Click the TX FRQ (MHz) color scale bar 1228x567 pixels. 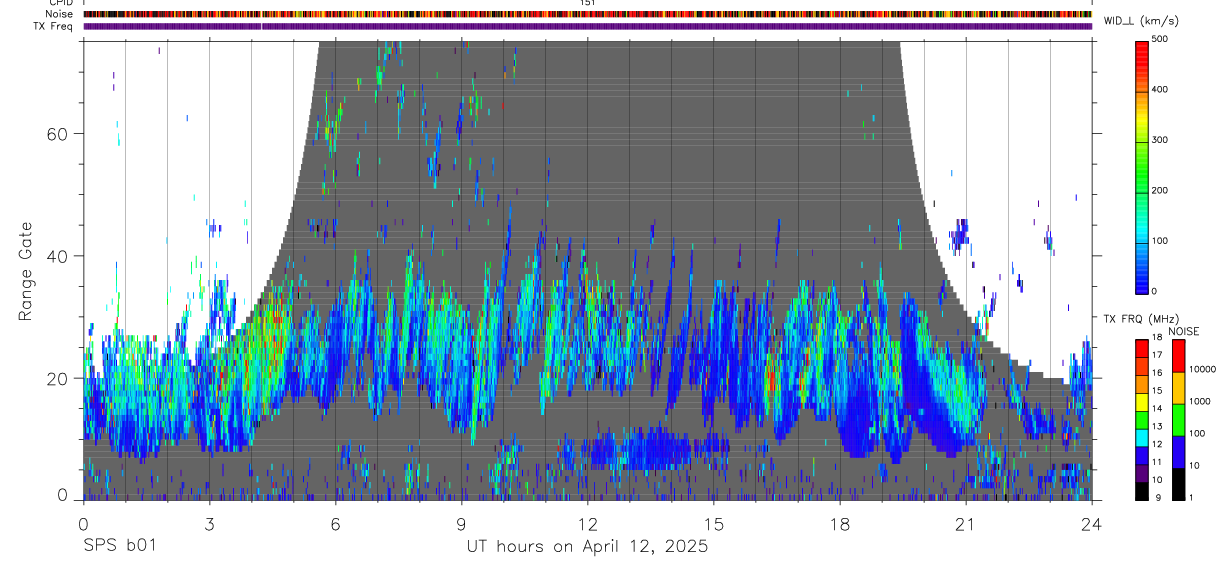(1141, 419)
